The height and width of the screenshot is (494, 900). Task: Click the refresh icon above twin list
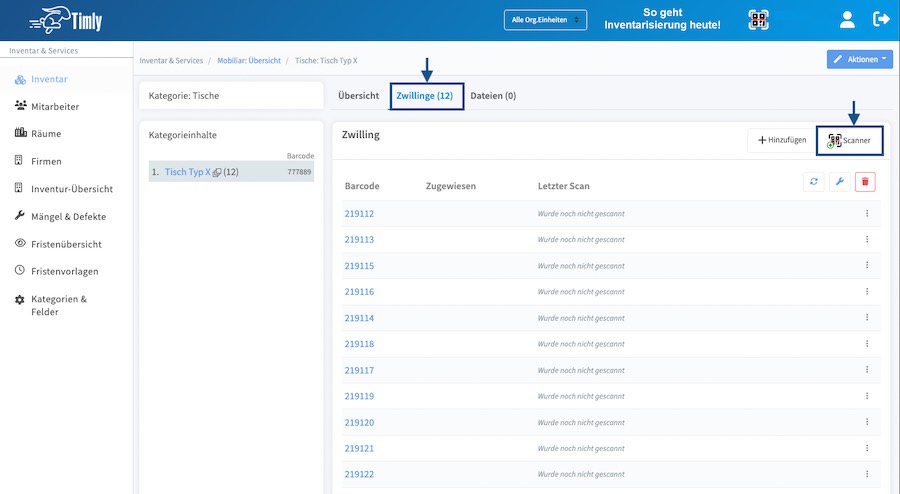(814, 181)
